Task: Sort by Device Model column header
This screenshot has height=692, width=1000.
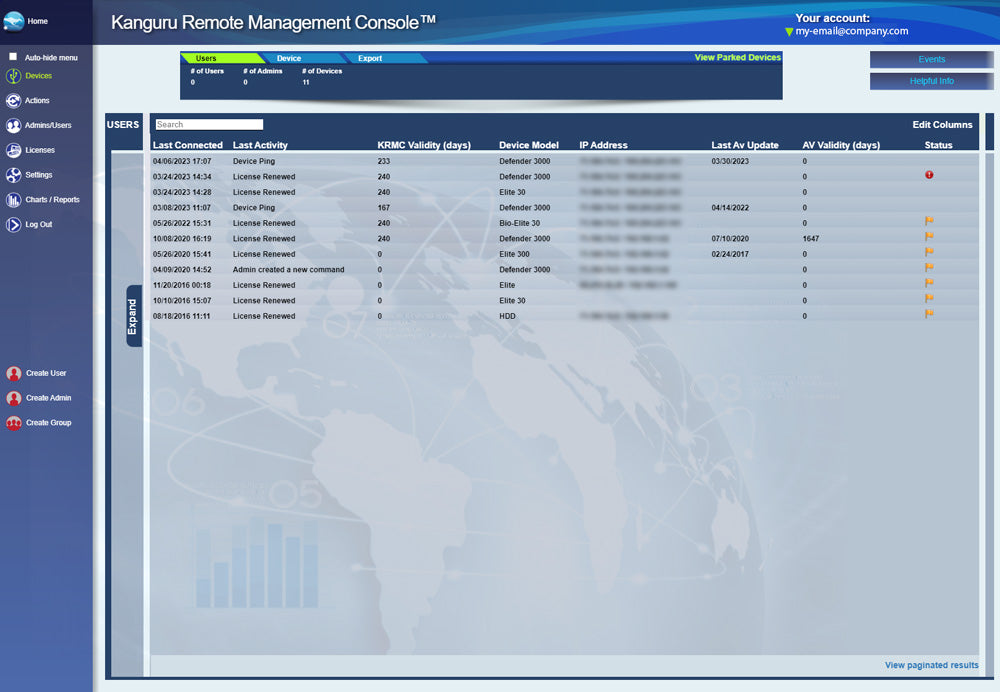Action: [x=529, y=145]
